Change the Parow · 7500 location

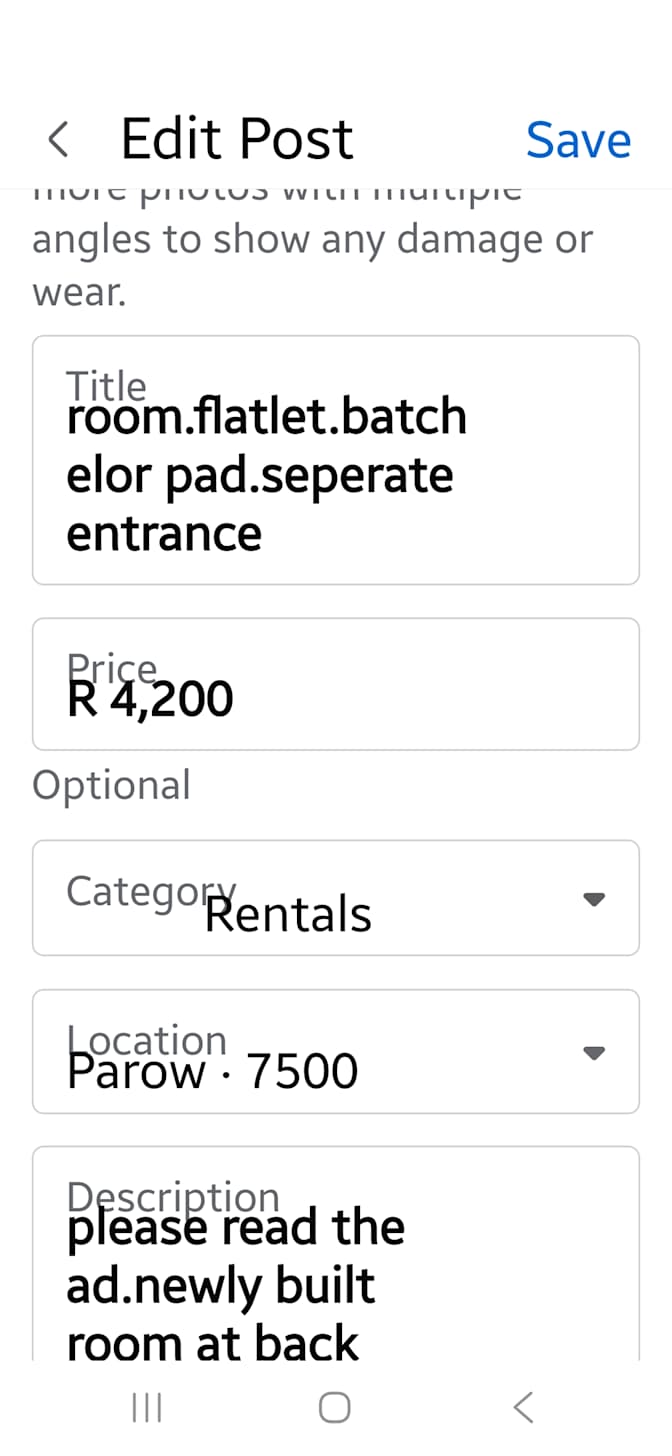pyautogui.click(x=212, y=1072)
